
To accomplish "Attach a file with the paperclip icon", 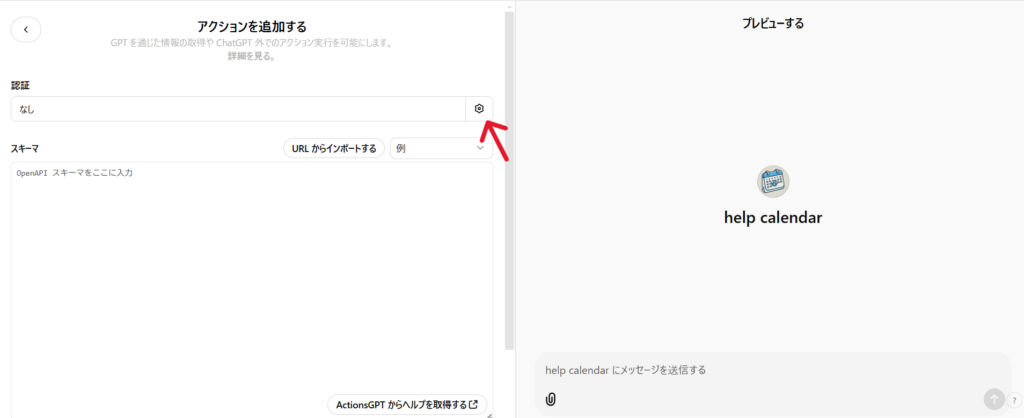I will [551, 399].
